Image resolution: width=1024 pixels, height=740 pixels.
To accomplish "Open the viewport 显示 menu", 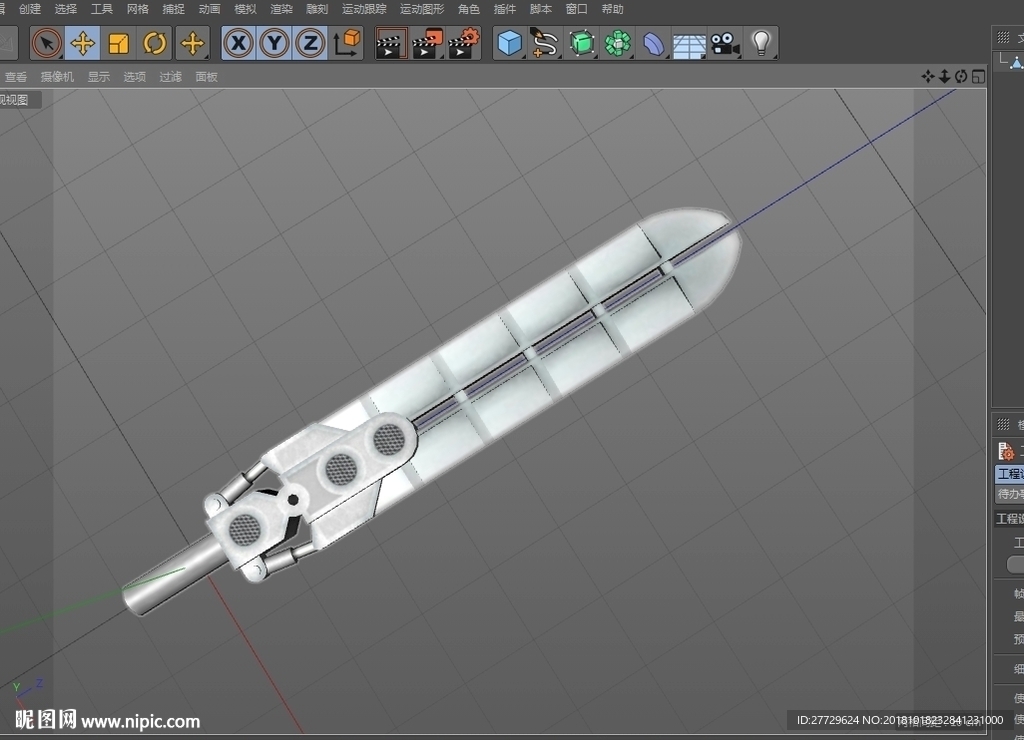I will (99, 77).
